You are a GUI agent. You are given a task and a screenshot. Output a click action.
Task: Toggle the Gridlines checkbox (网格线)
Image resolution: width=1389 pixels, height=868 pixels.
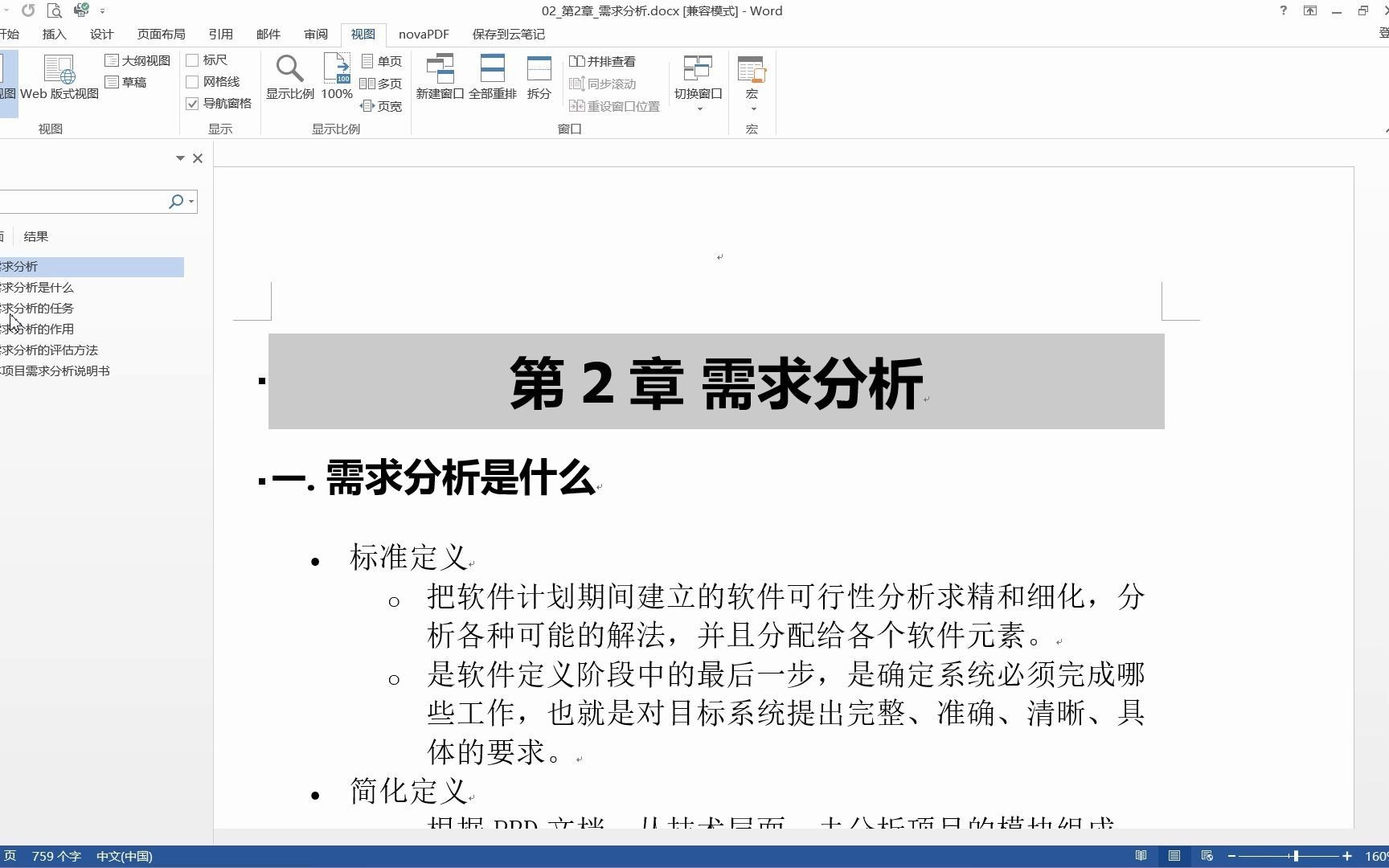pyautogui.click(x=192, y=82)
